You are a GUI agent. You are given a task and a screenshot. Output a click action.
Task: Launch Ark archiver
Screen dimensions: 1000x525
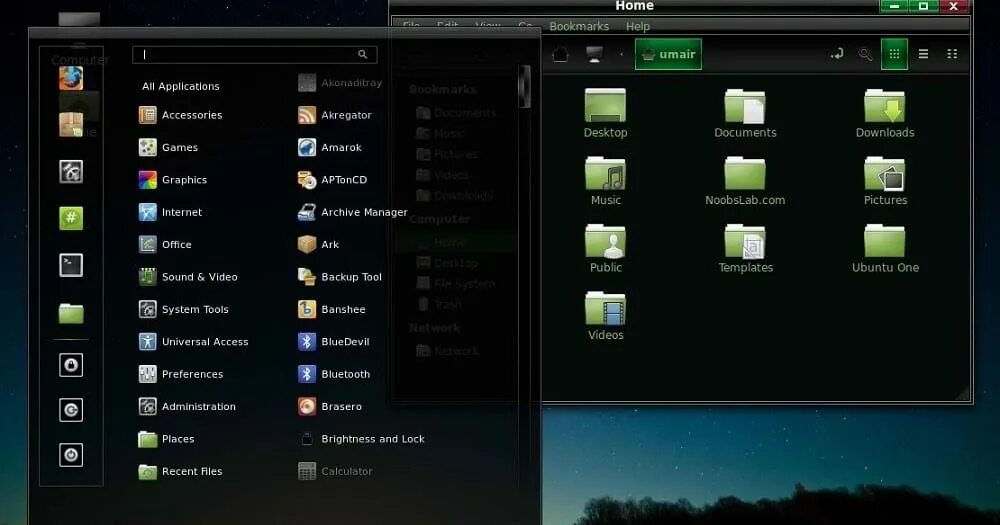click(318, 244)
